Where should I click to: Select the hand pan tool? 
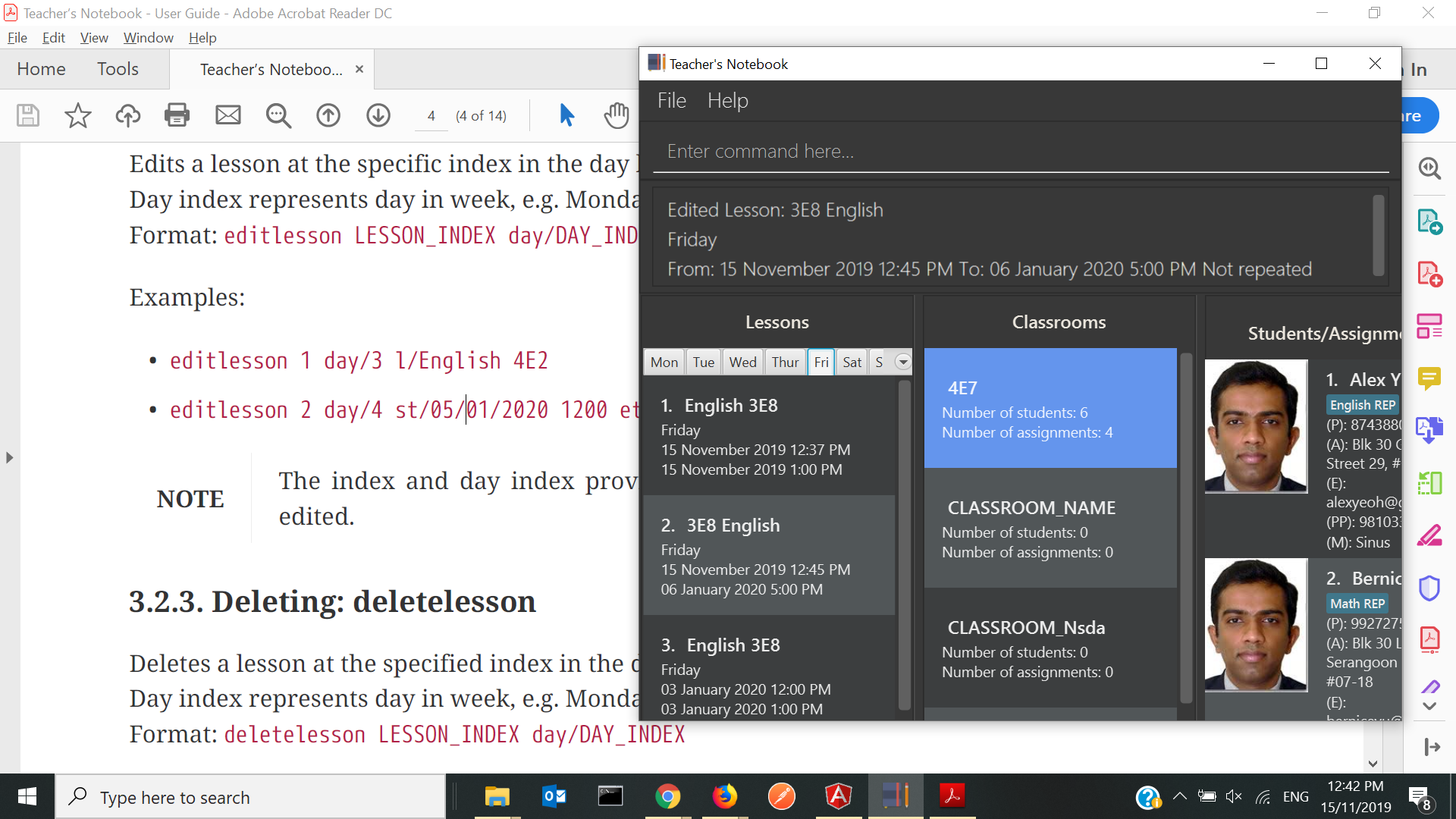tap(616, 115)
